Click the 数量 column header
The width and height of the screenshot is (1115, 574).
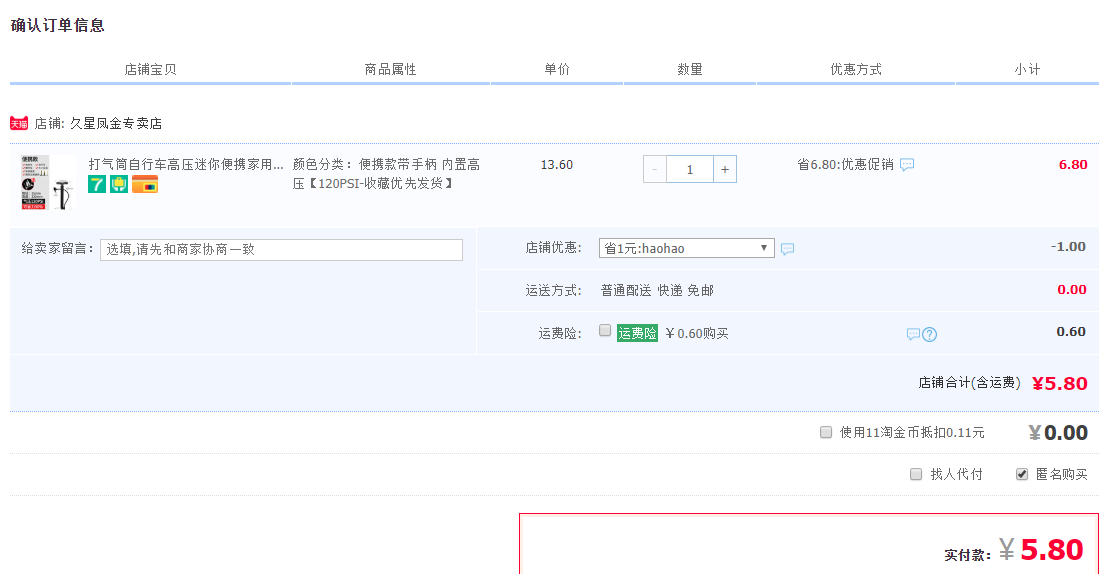(690, 70)
